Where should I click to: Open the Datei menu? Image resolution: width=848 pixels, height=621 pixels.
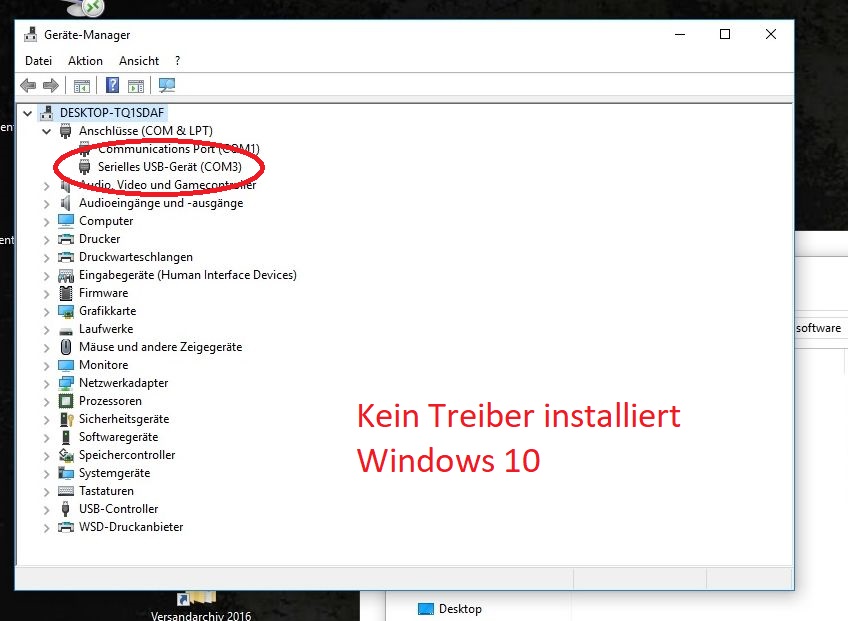tap(38, 61)
